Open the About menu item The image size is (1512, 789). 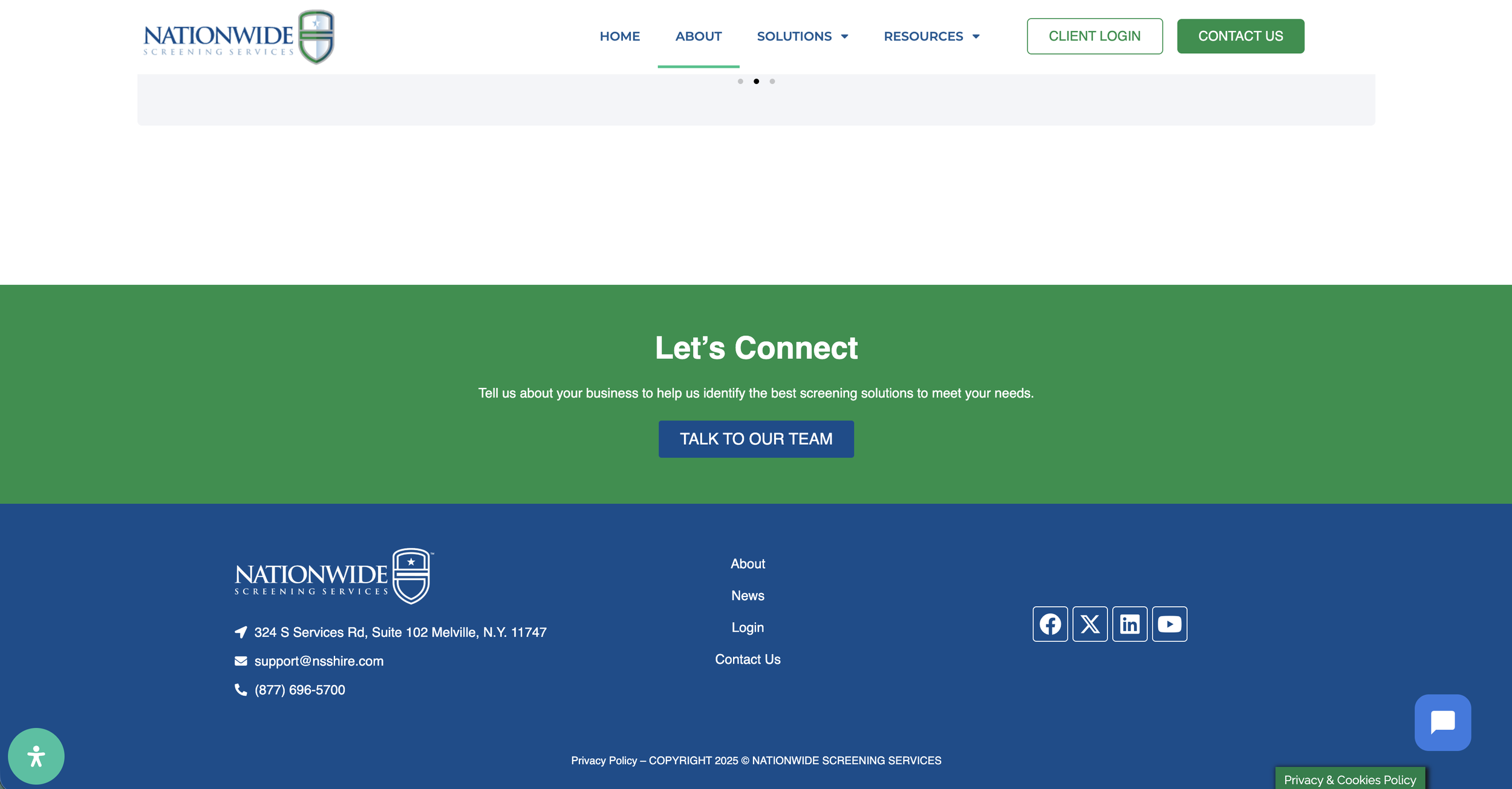(x=698, y=36)
